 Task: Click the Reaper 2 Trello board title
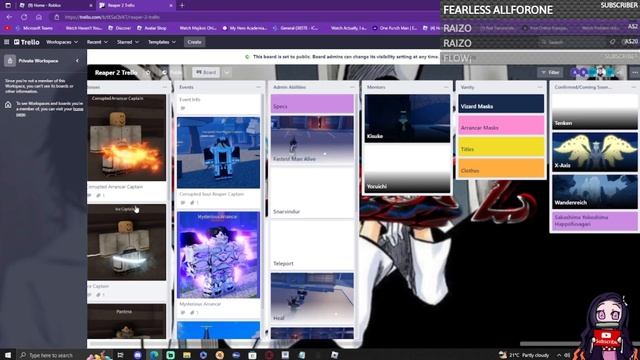point(116,73)
